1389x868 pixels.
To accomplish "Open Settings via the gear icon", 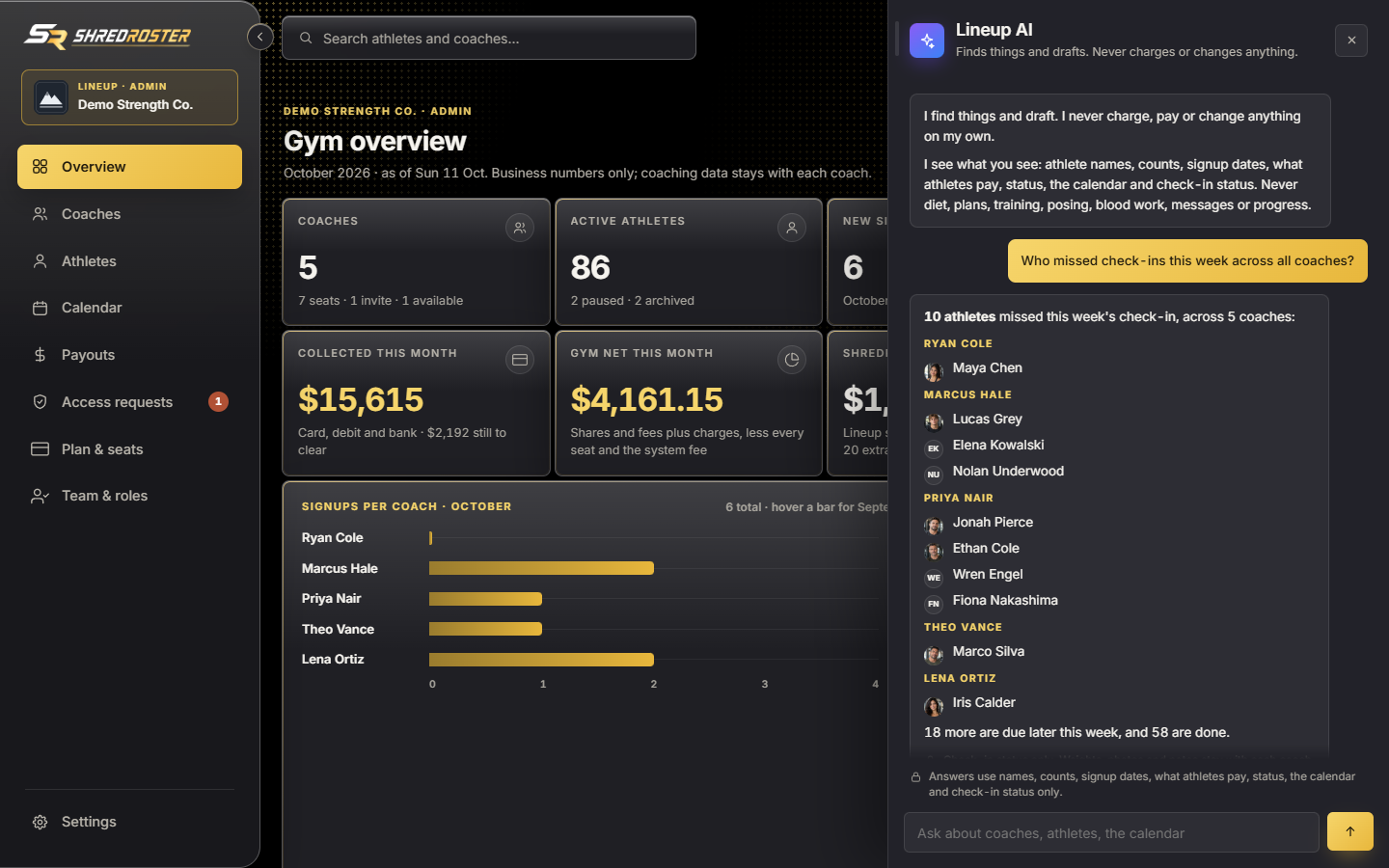I will 40,822.
